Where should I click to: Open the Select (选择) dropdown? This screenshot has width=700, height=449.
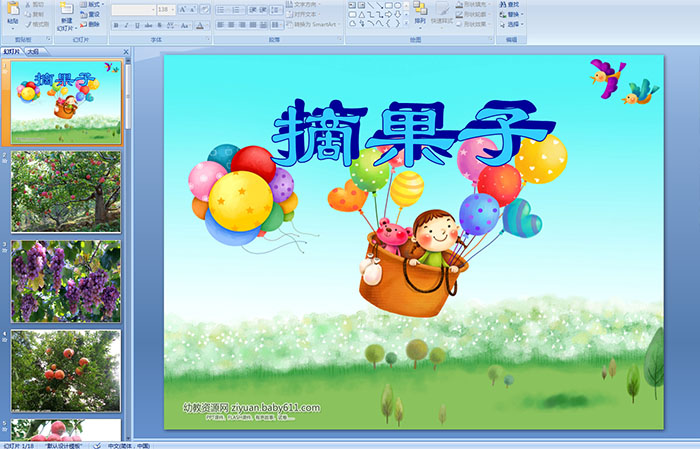point(512,24)
